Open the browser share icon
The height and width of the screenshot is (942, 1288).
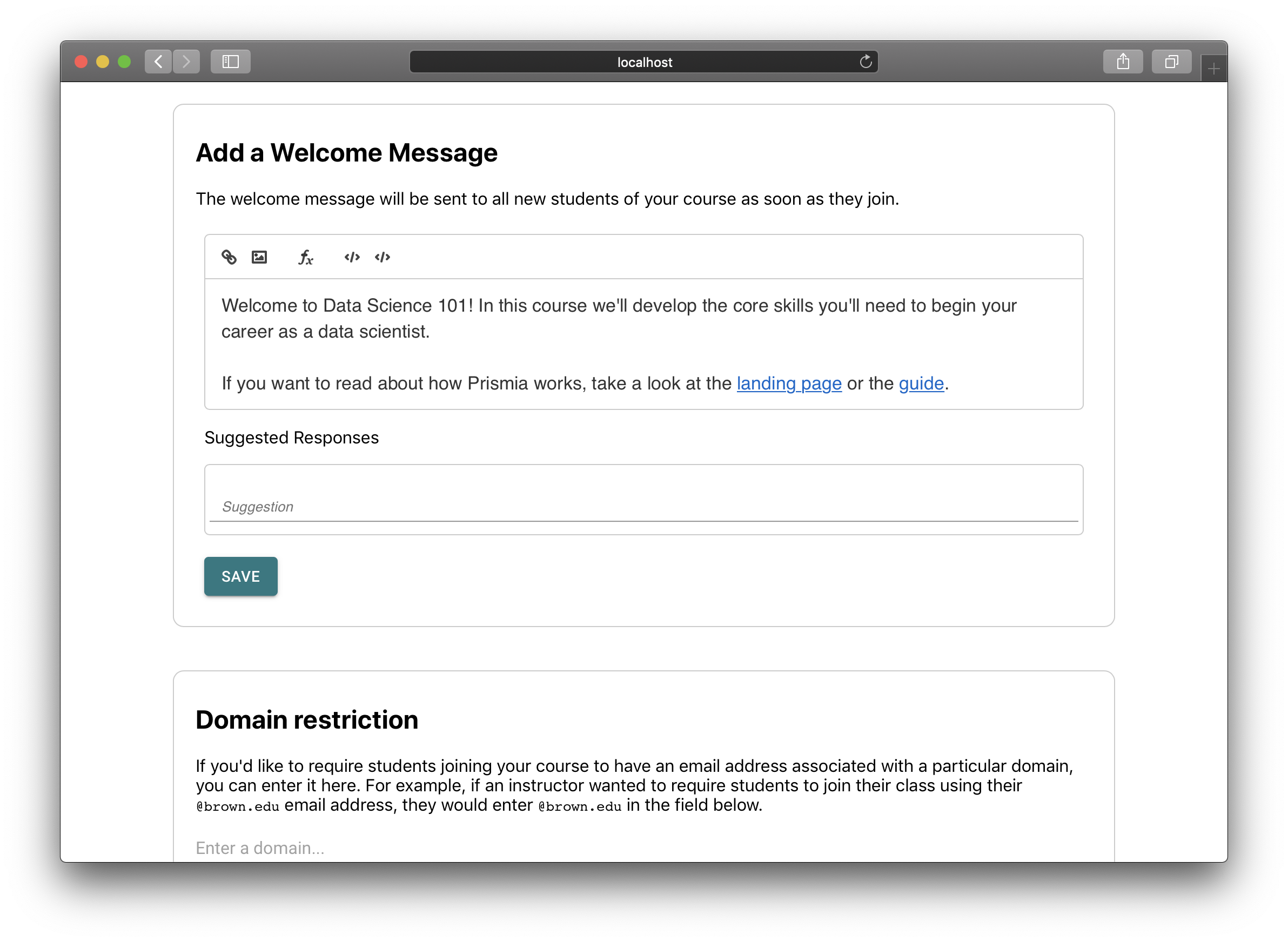tap(1123, 62)
